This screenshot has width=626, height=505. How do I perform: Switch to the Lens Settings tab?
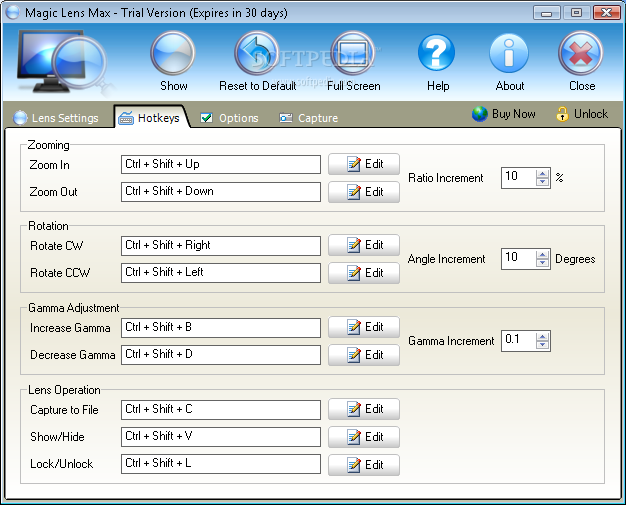tap(56, 118)
